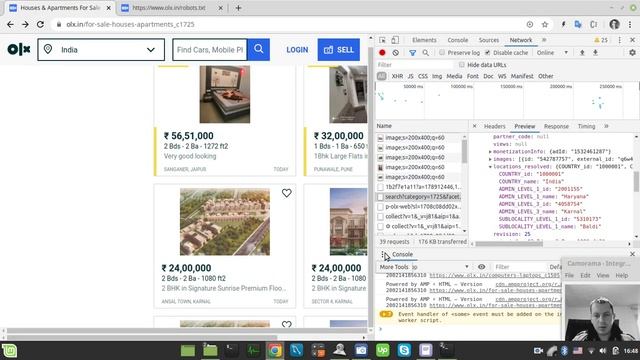The image size is (640, 360).
Task: Toggle the Disable cache checkbox
Action: click(487, 53)
